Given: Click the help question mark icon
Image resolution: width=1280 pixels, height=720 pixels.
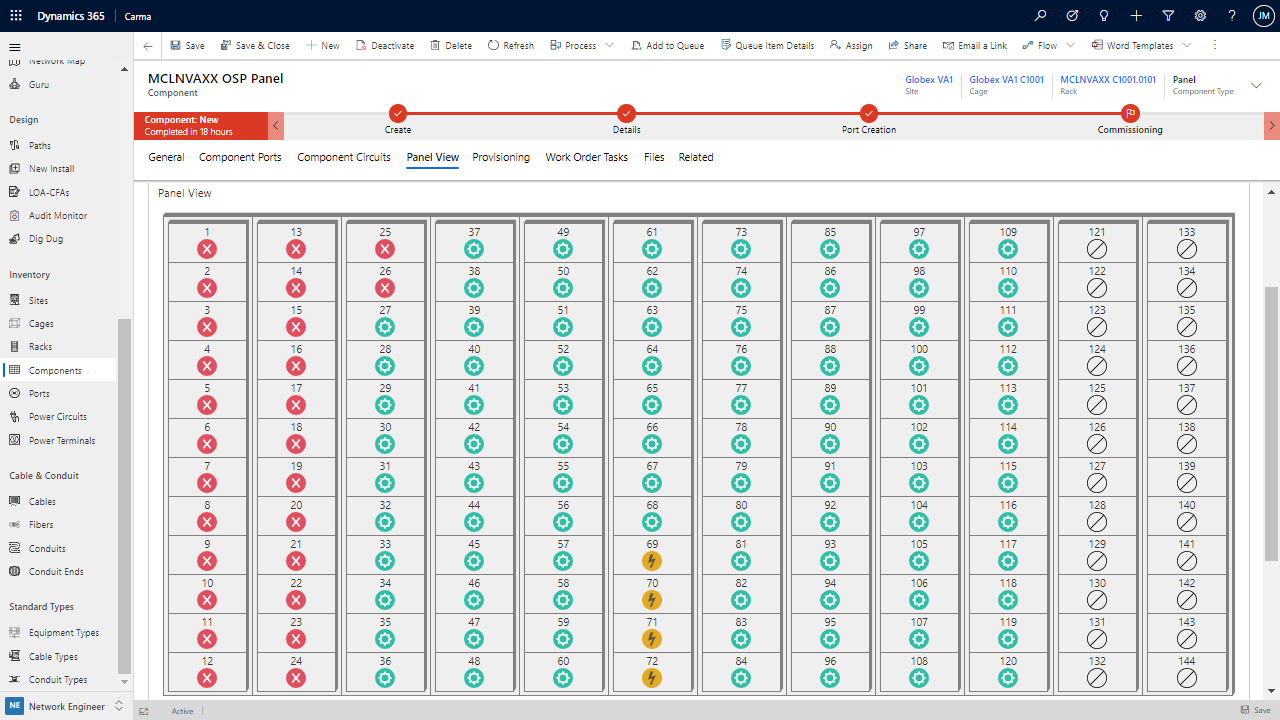Looking at the screenshot, I should point(1232,16).
